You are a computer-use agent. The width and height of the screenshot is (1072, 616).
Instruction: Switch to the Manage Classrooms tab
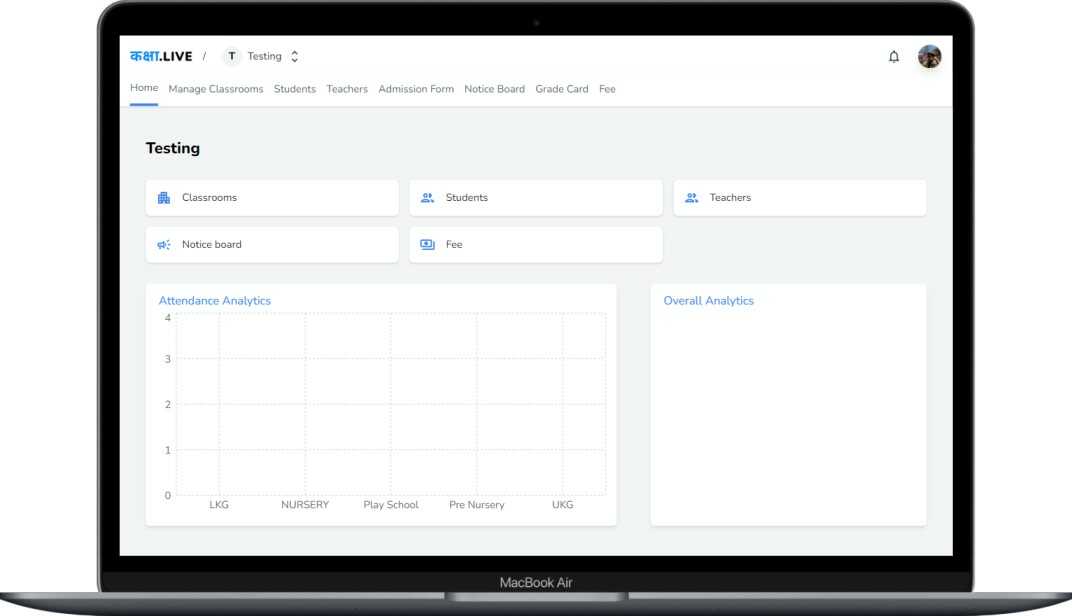216,88
